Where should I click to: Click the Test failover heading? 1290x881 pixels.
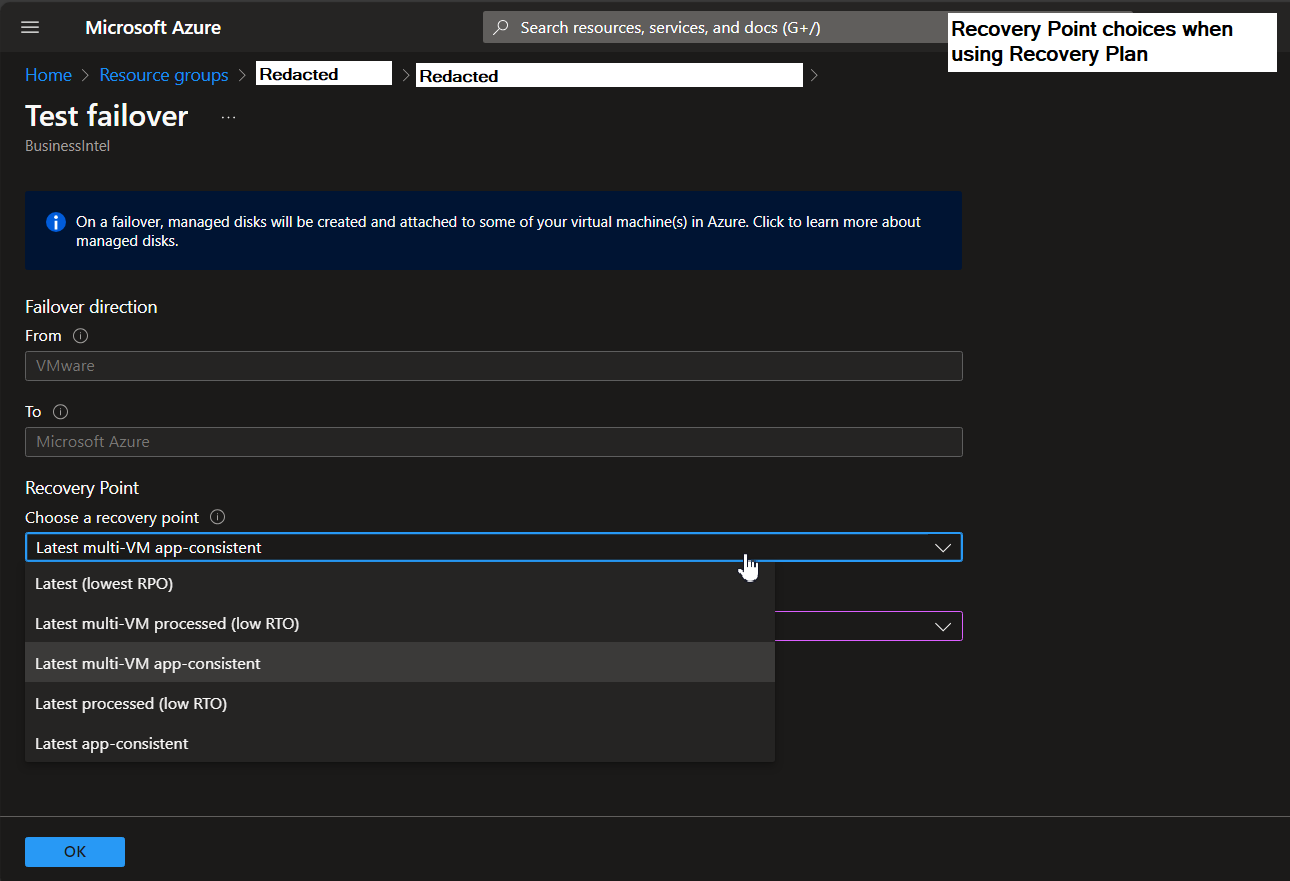[106, 116]
